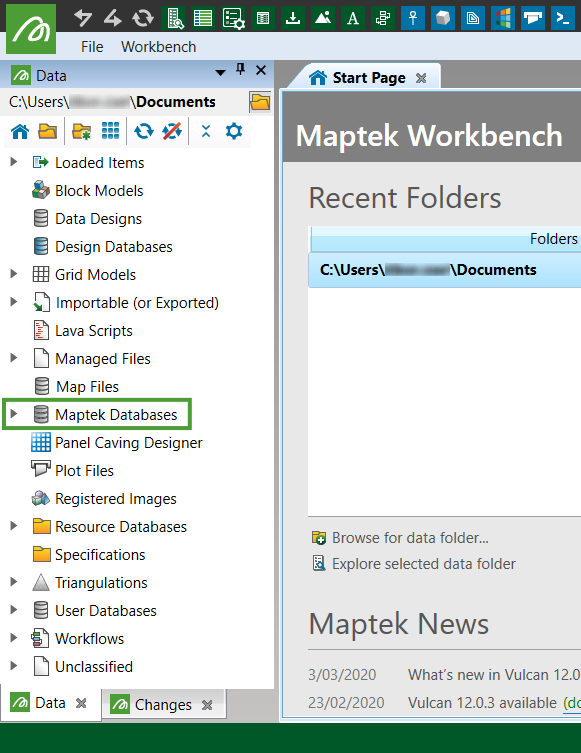Click the white cube icon in top toolbar
This screenshot has height=753, width=581.
pos(443,18)
